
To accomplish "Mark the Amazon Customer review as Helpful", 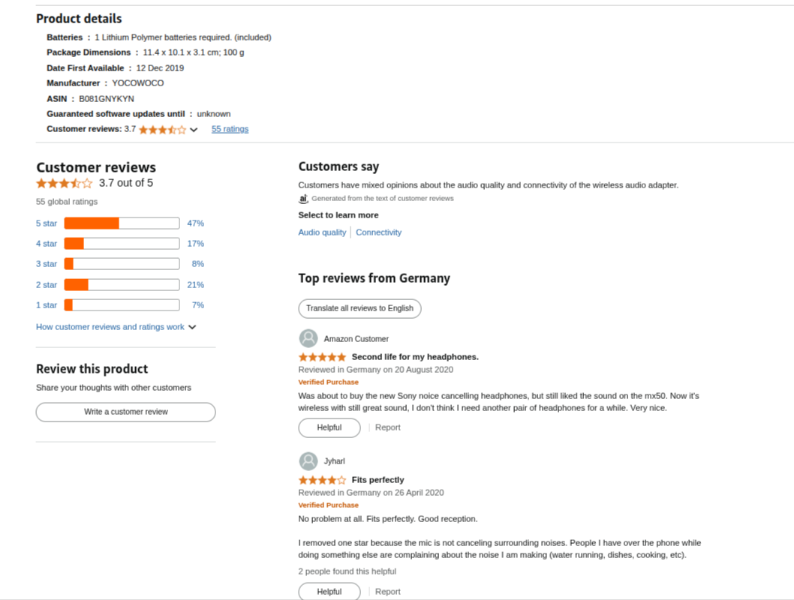I will coord(329,427).
